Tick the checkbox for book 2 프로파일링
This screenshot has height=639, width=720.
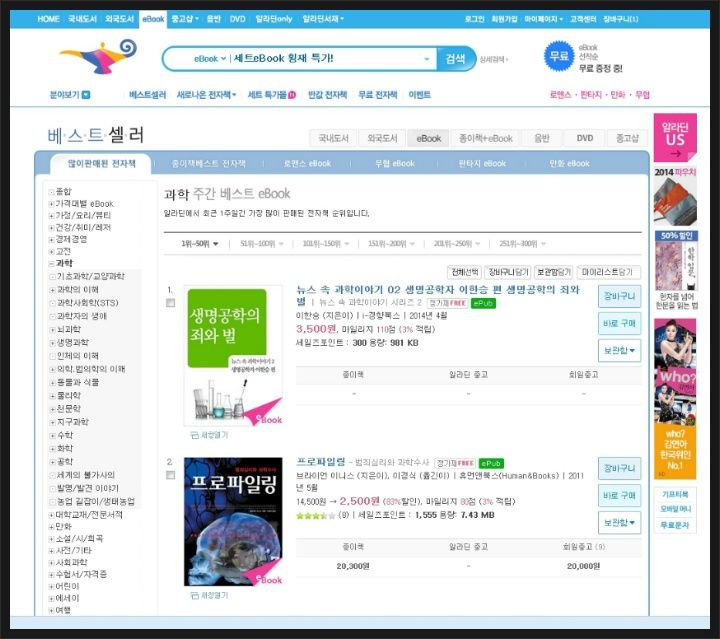(x=170, y=475)
